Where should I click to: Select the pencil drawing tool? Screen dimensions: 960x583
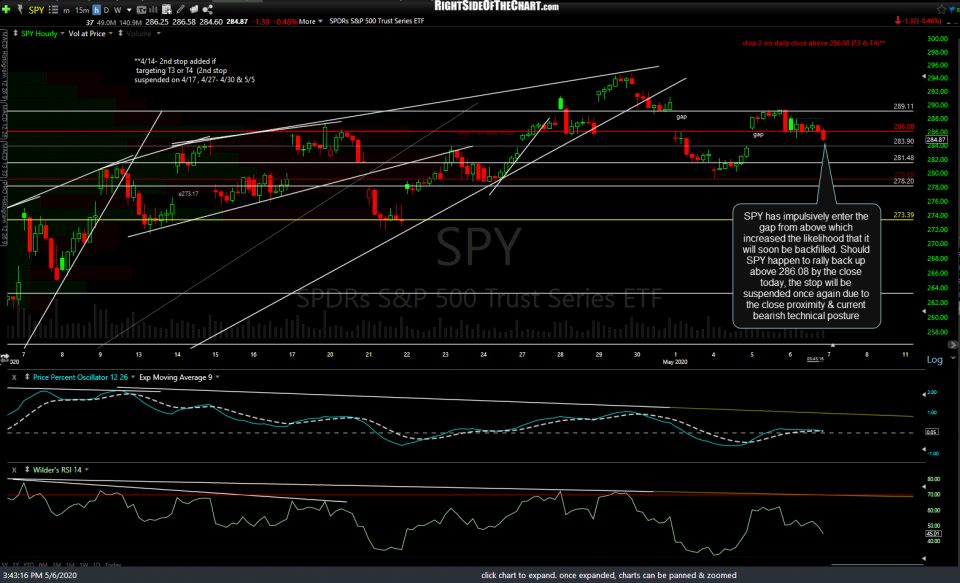(x=180, y=10)
